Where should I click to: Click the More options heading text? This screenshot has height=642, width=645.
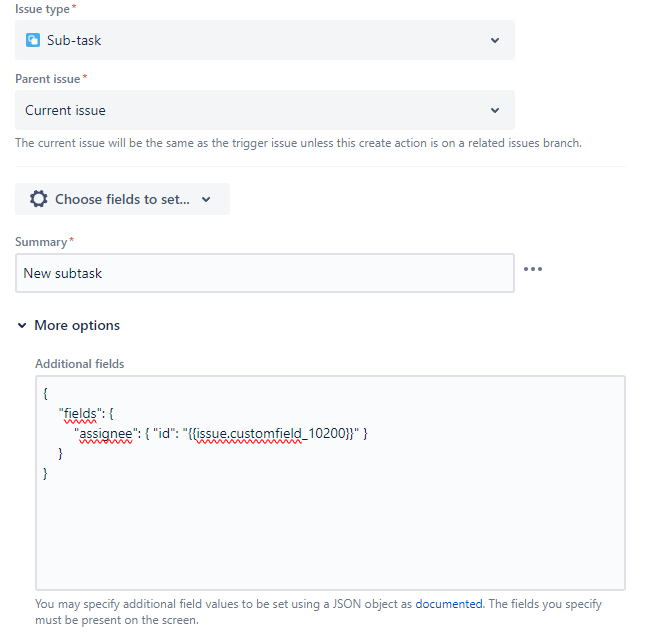[77, 326]
